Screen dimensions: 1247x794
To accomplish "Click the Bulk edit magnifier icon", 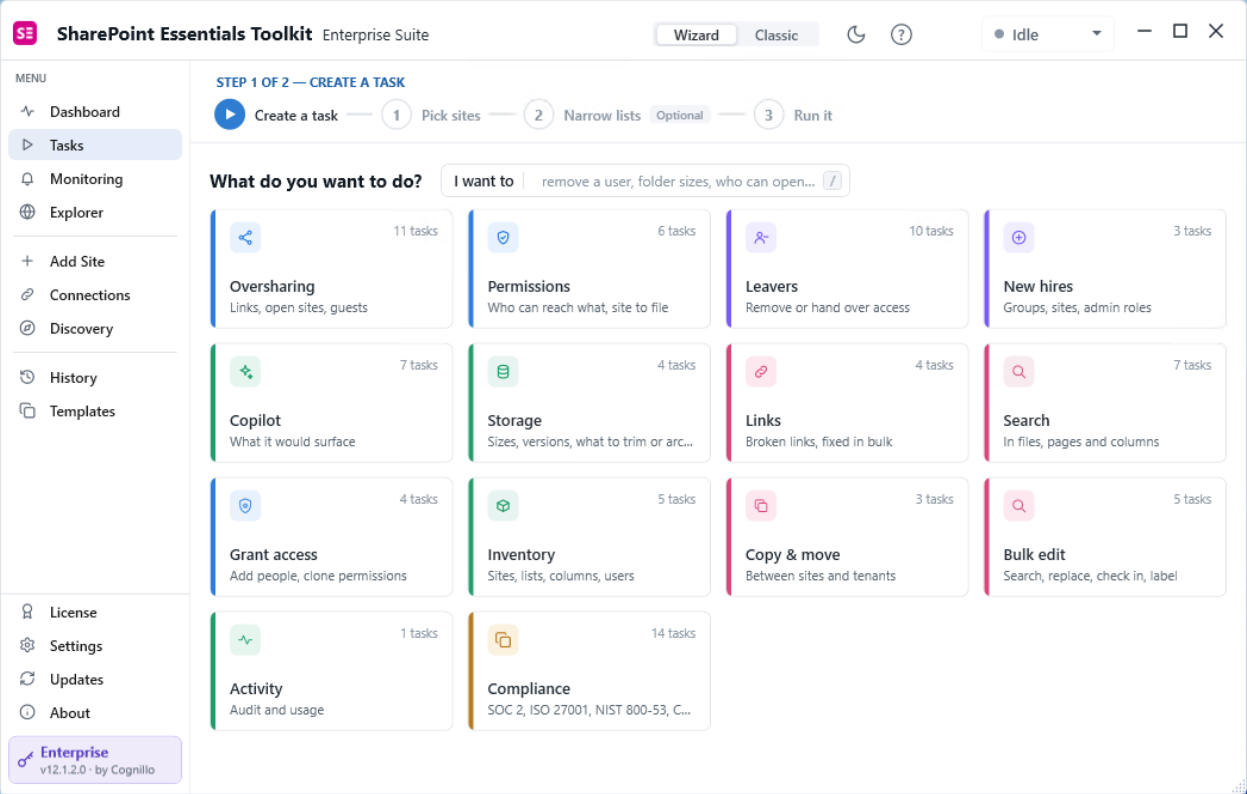I will 1019,505.
